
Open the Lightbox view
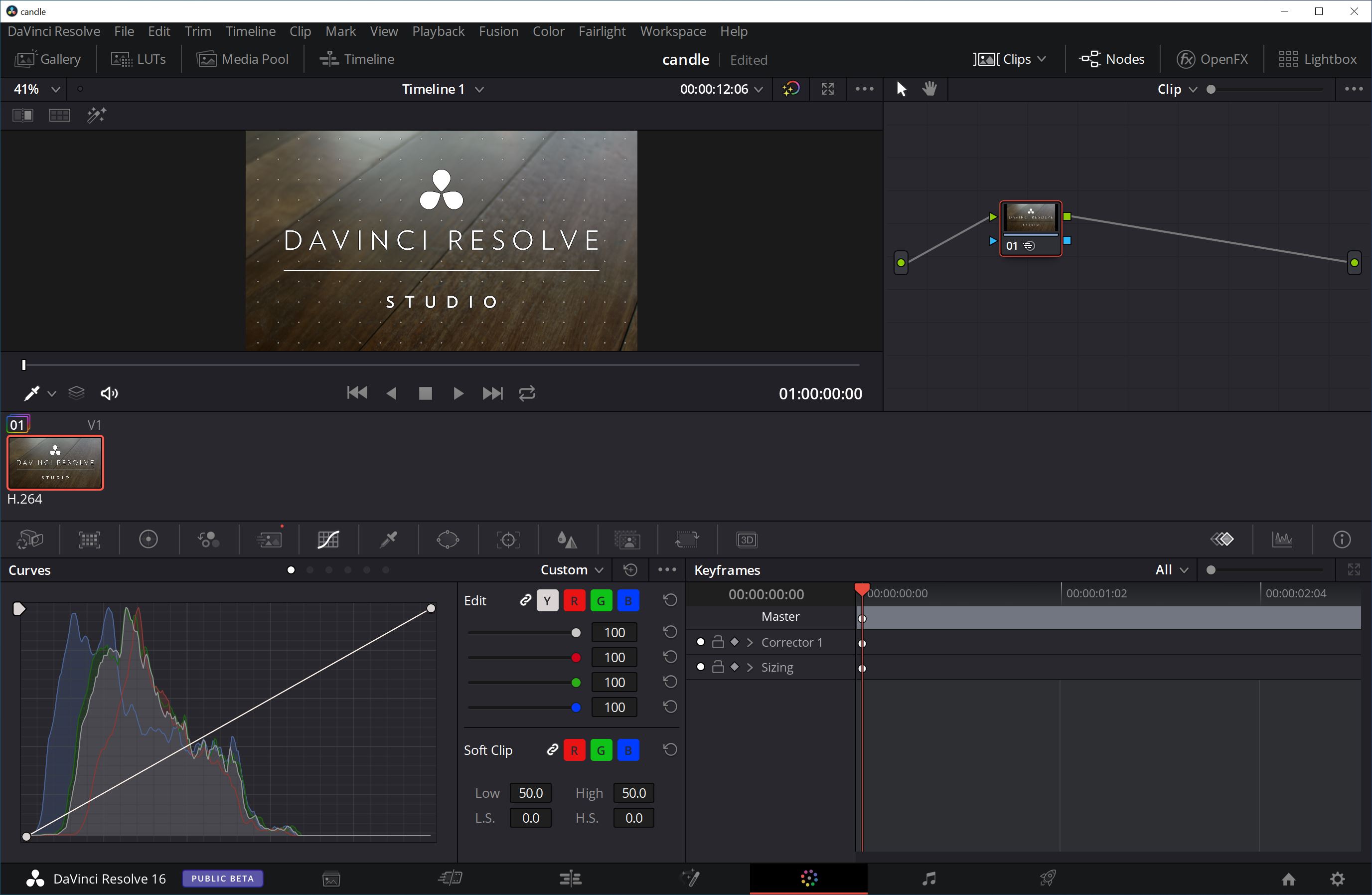click(1317, 59)
